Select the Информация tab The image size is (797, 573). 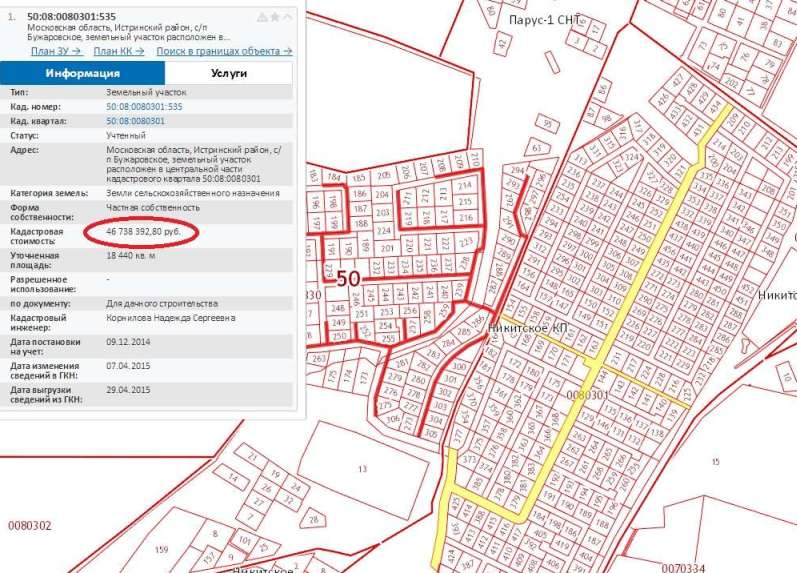click(83, 73)
